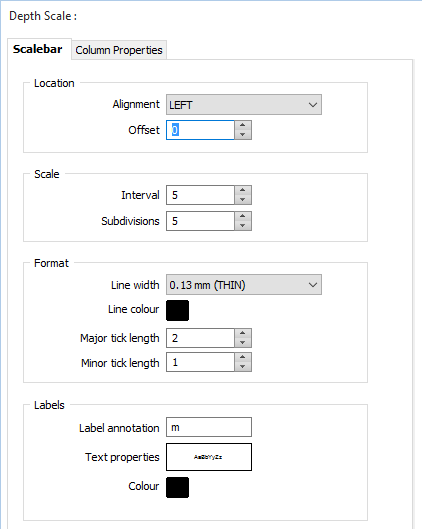Open the Labels Colour swatch
The width and height of the screenshot is (424, 529).
(177, 487)
